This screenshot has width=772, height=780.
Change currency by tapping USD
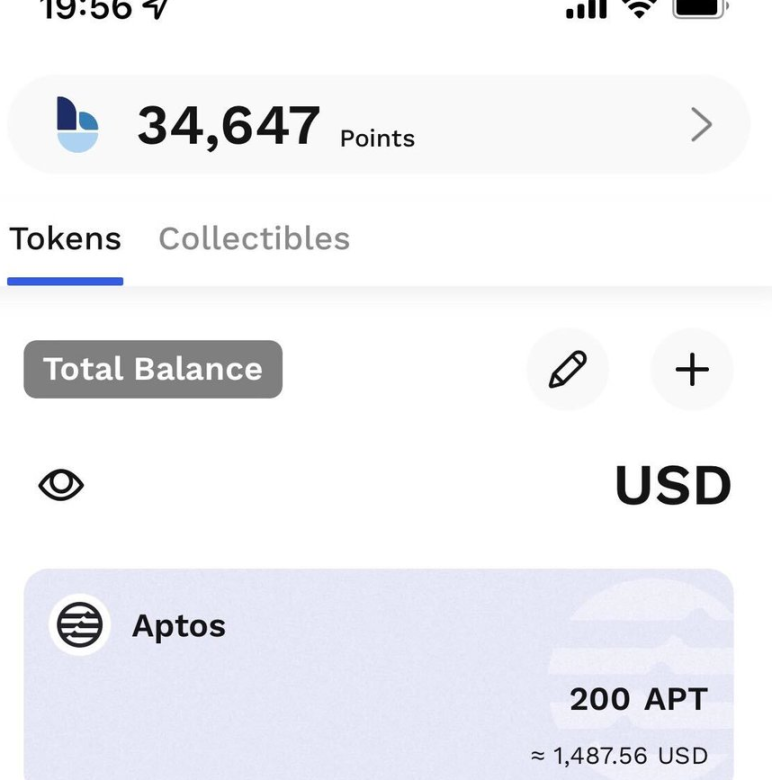[x=672, y=486]
